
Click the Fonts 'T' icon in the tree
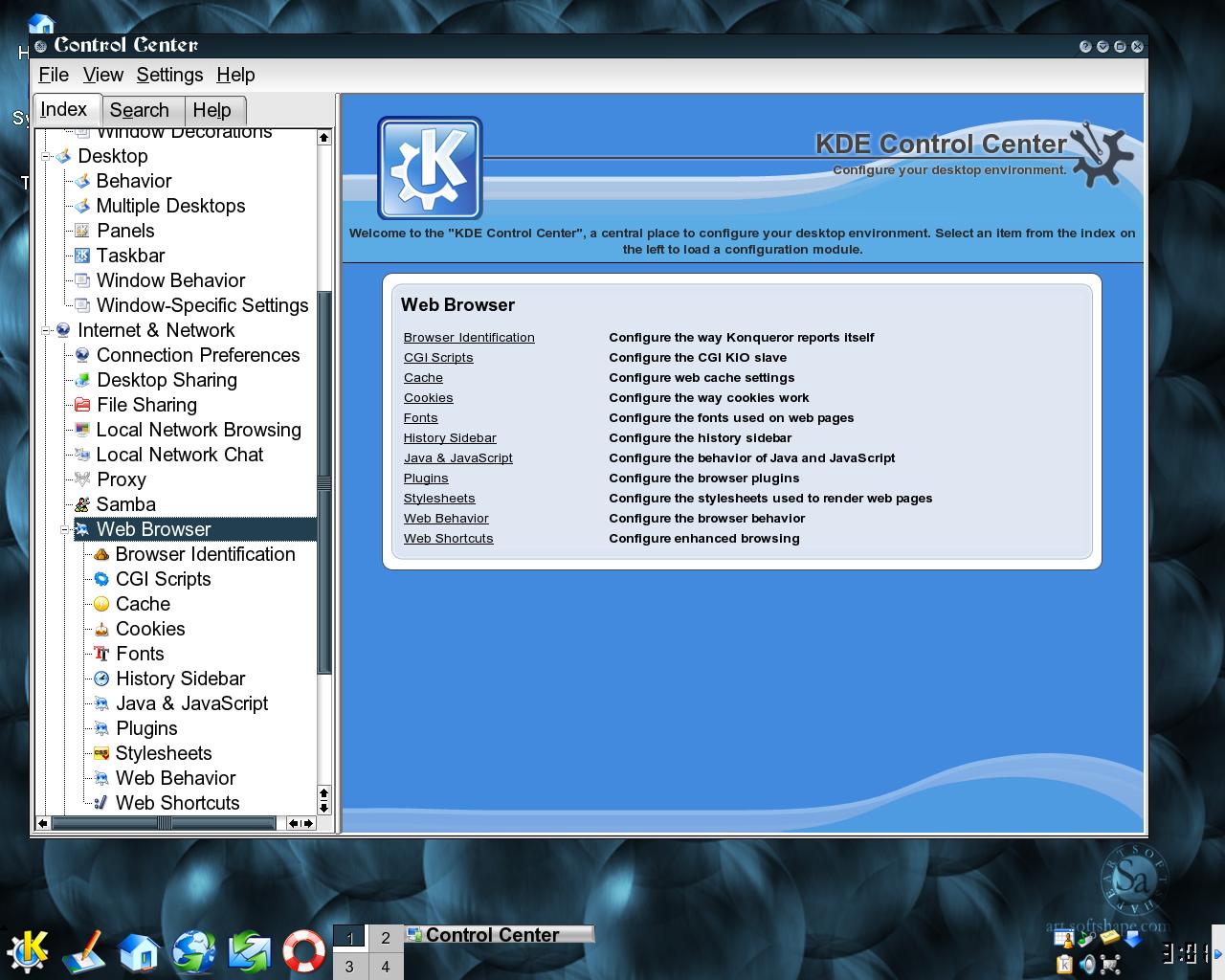(x=101, y=654)
